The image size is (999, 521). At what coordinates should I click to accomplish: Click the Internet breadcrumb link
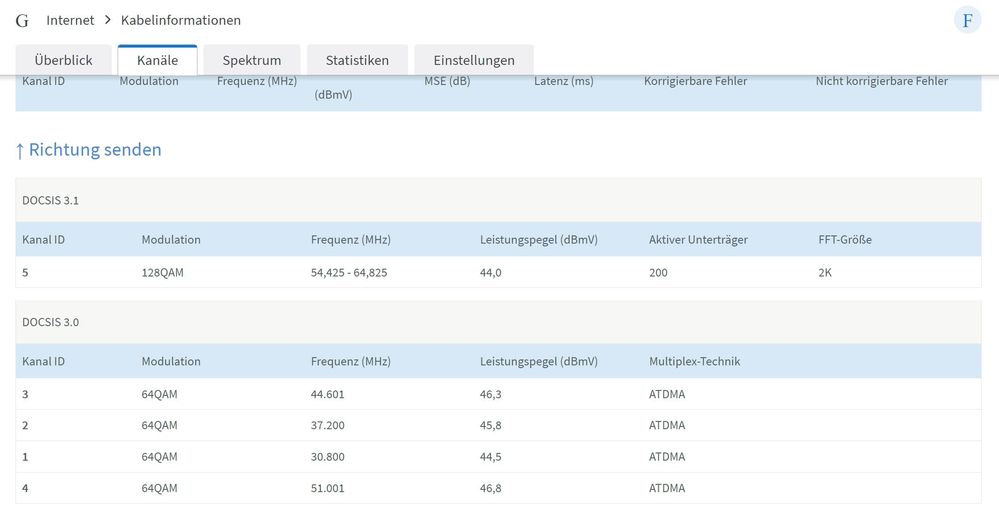click(x=70, y=20)
